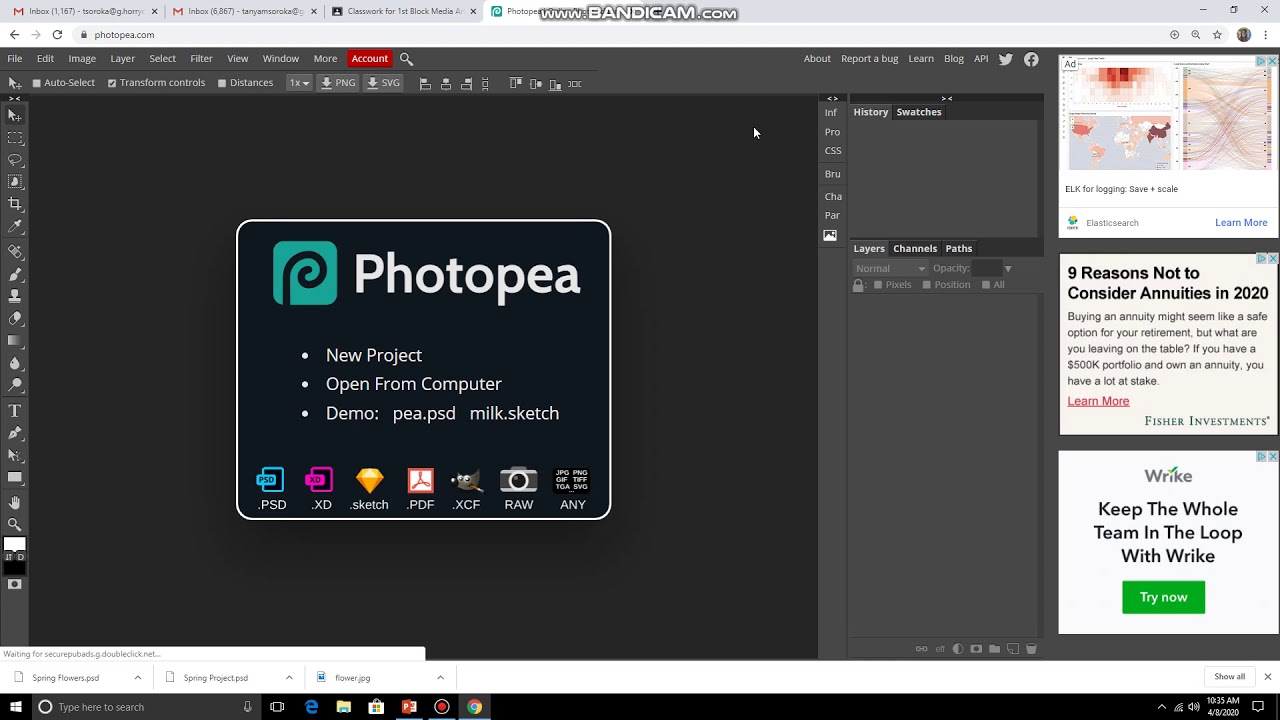Uncheck Transform controls
This screenshot has height=720, width=1280.
[x=112, y=83]
